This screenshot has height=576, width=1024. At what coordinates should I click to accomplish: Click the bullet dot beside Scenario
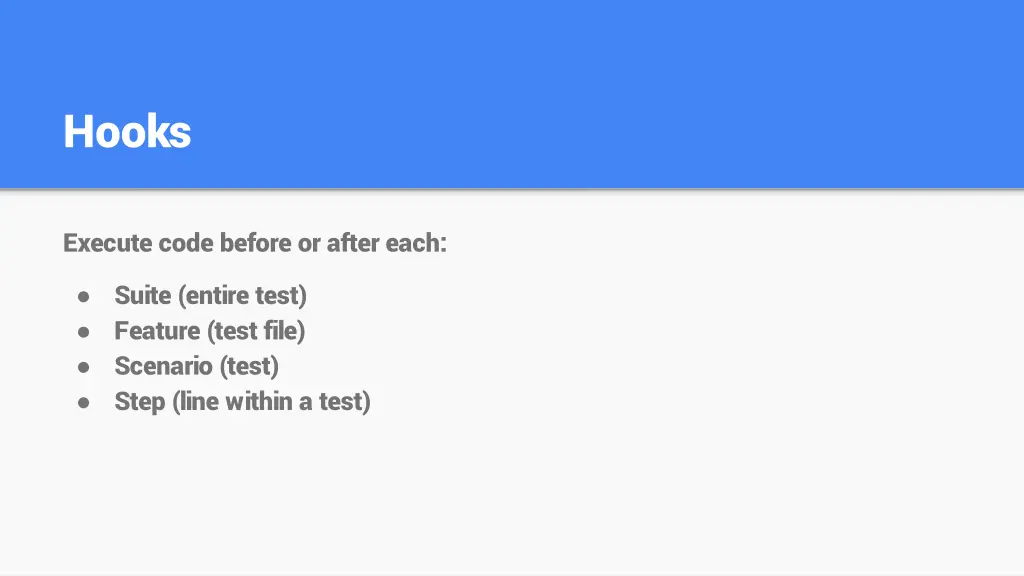coord(84,368)
